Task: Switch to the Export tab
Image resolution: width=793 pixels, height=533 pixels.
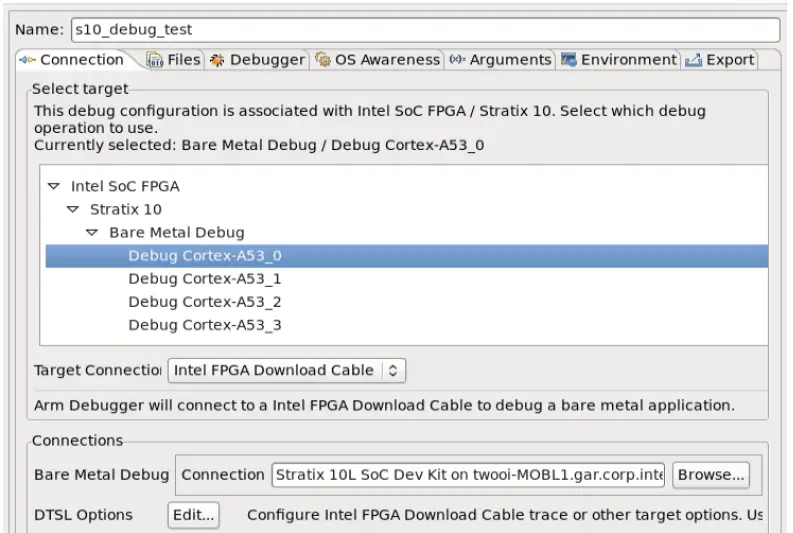Action: tap(720, 60)
